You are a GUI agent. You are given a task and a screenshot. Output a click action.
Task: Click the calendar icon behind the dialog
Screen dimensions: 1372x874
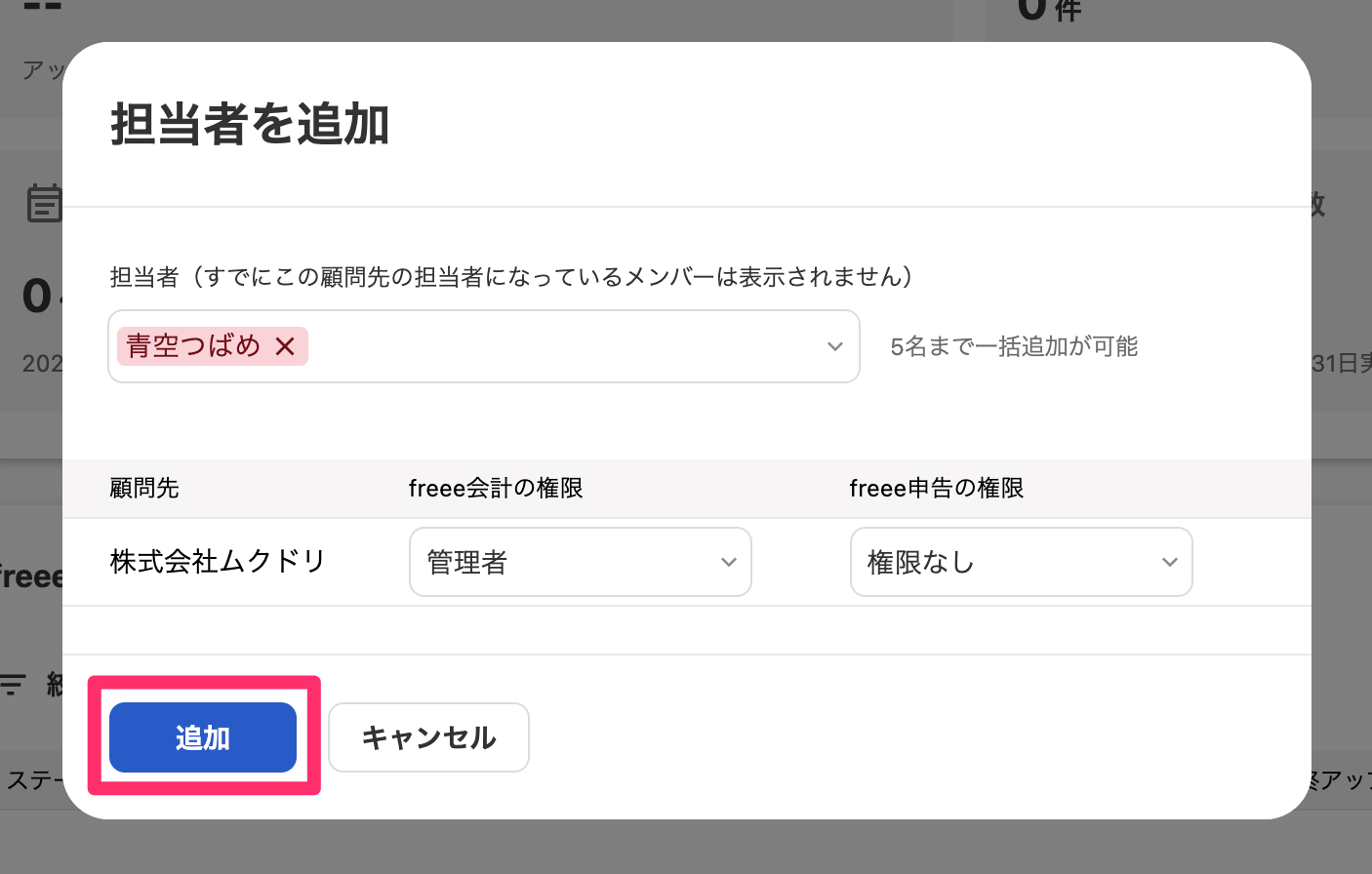[43, 203]
